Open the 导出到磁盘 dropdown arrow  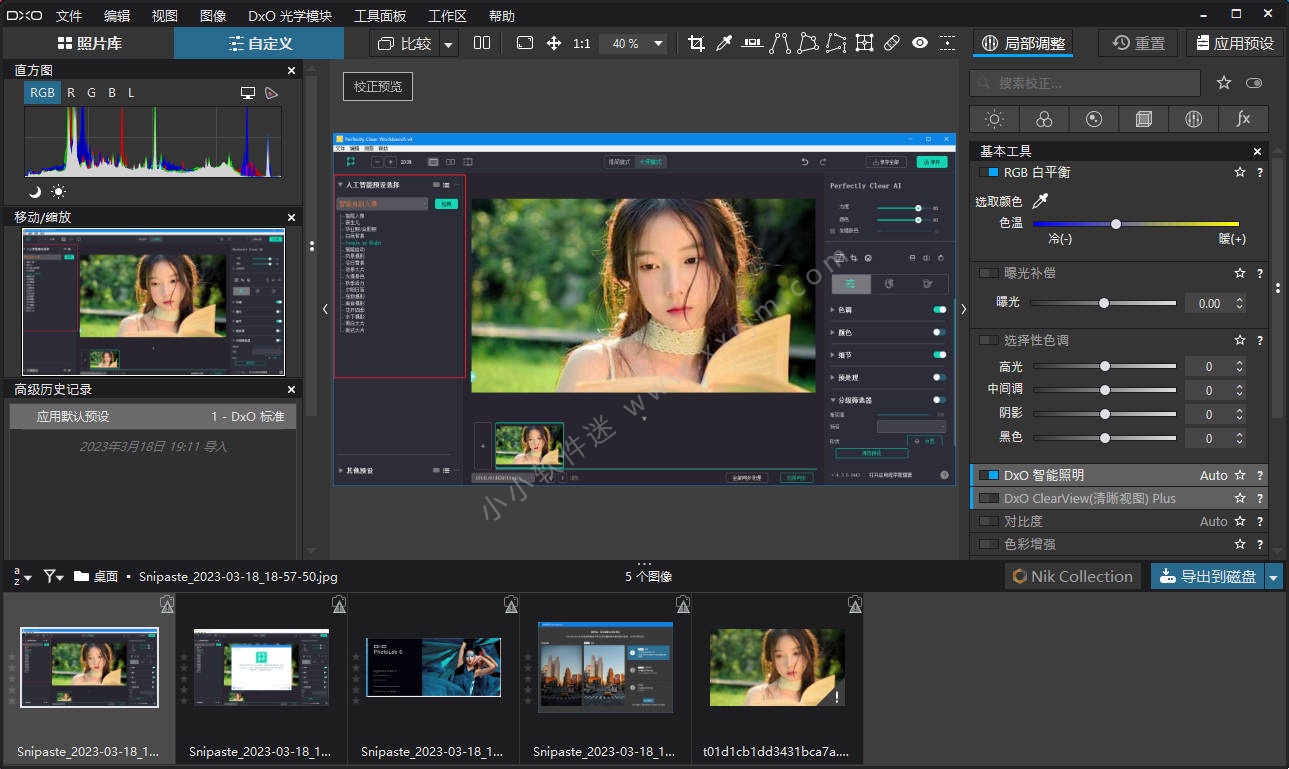click(x=1273, y=576)
